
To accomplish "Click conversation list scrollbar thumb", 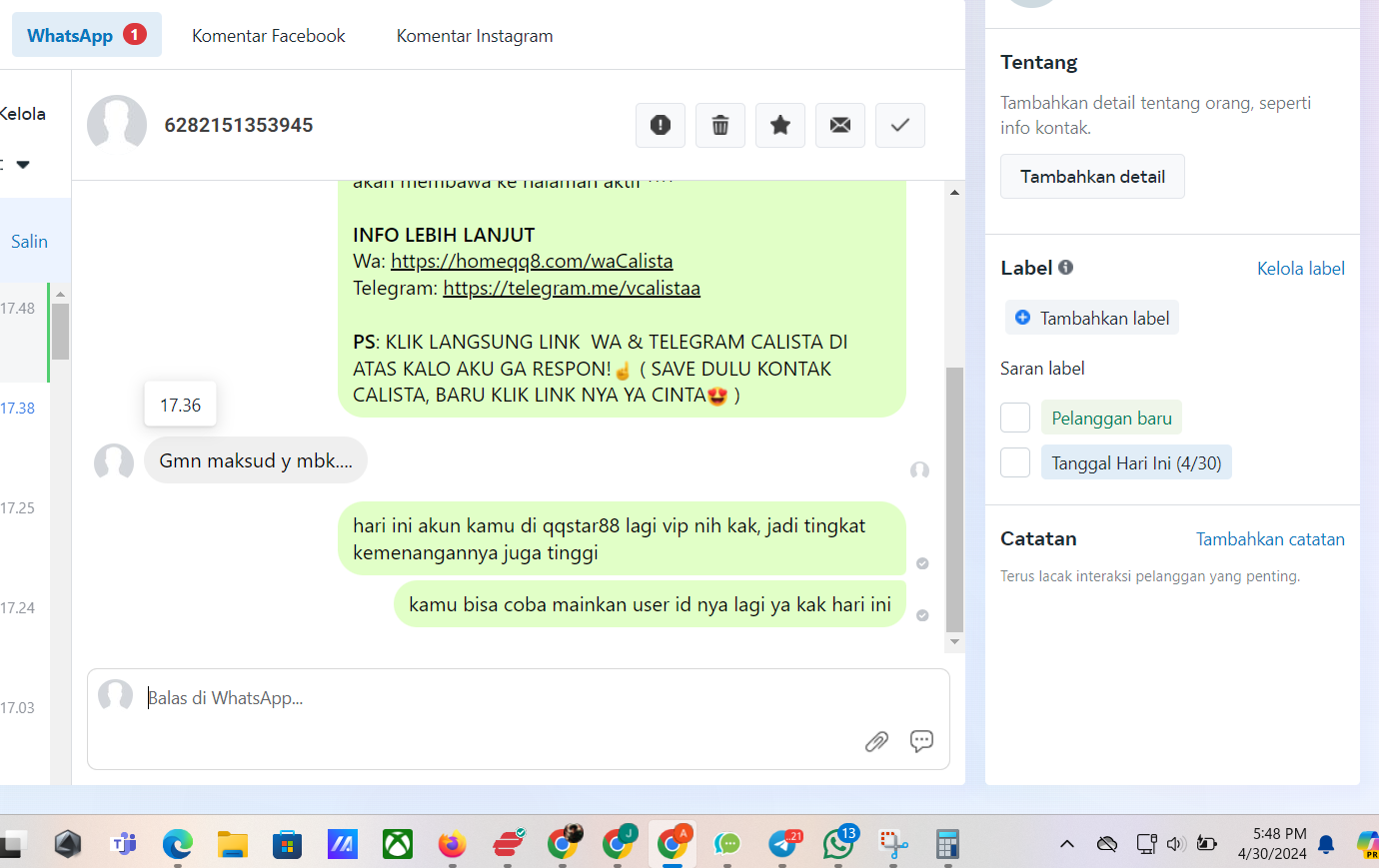I will tap(60, 332).
